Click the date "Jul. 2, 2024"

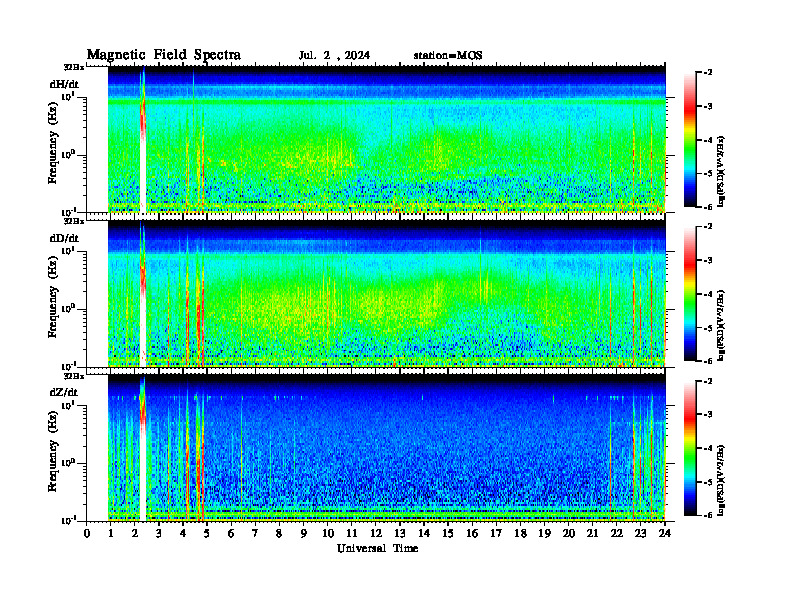tap(334, 55)
